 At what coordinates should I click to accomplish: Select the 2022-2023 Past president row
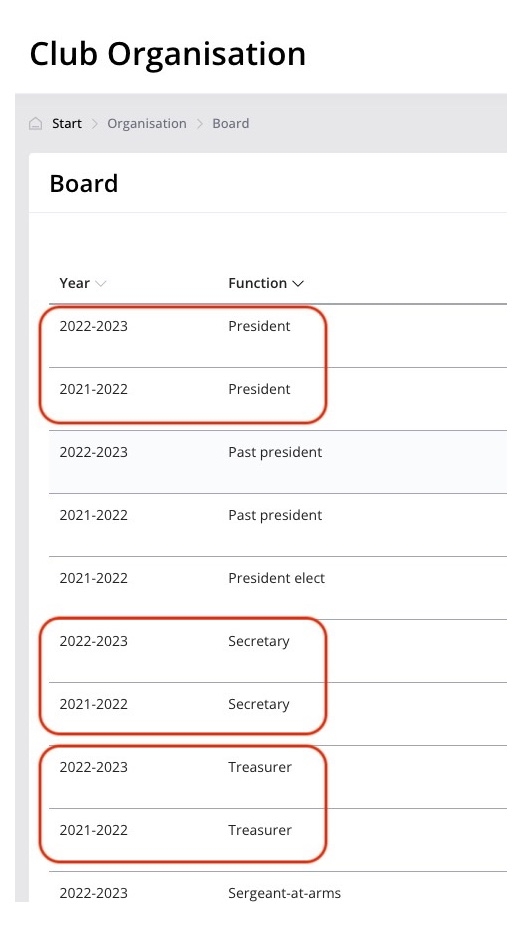click(x=278, y=461)
